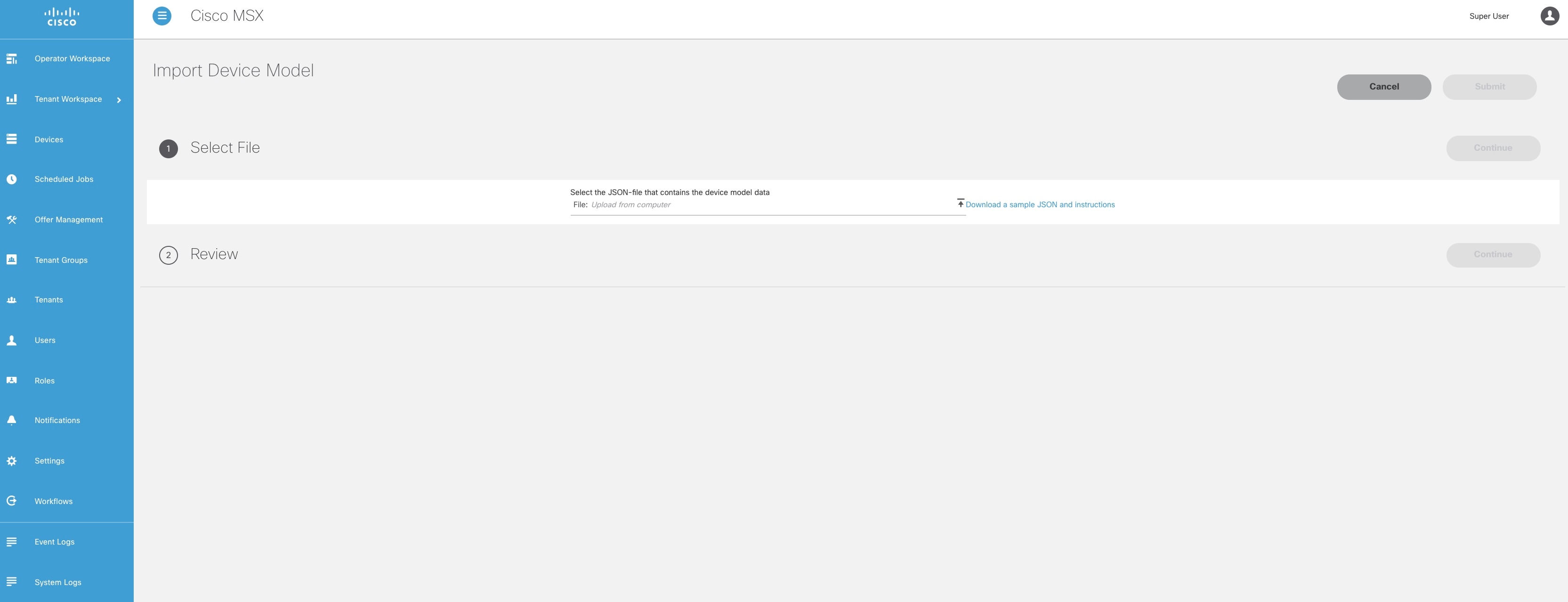Image resolution: width=1568 pixels, height=602 pixels.
Task: Click the upload arrow icon by file field
Action: 961,203
